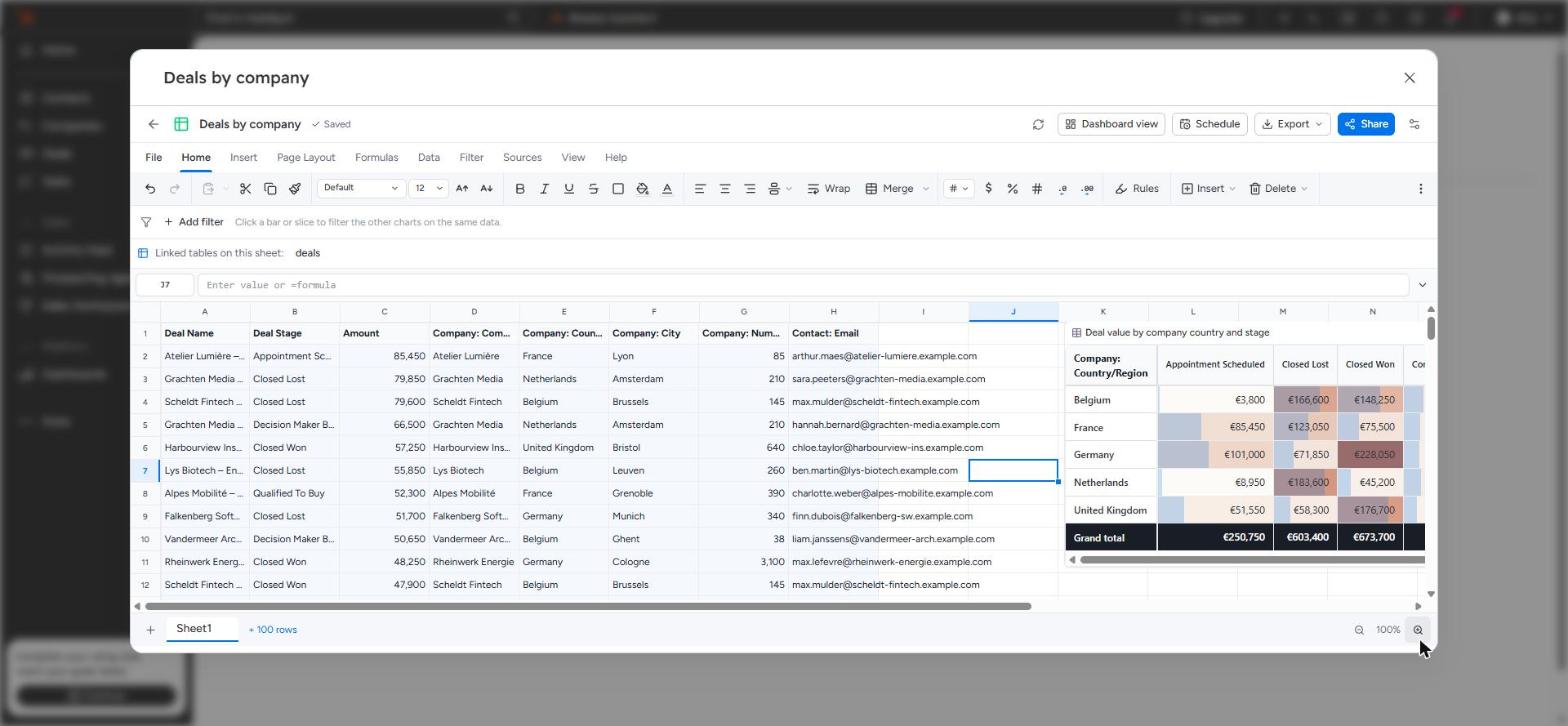Center align the cell text
This screenshot has width=1568, height=726.
(x=725, y=189)
